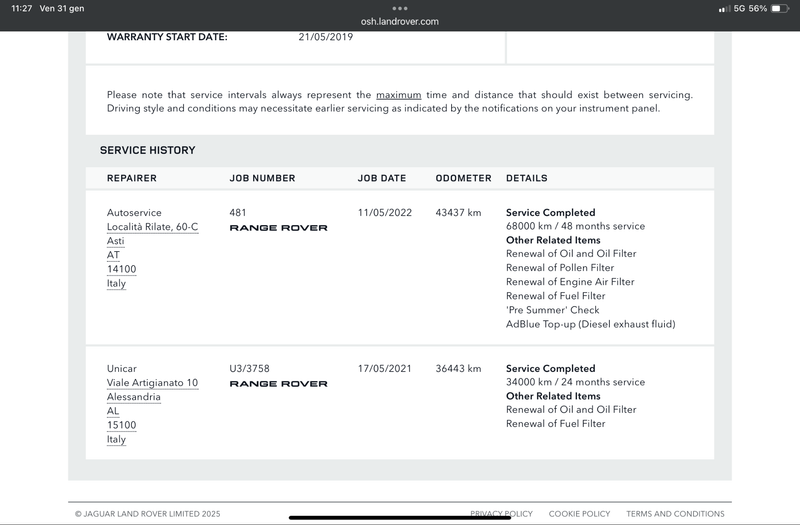800x525 pixels.
Task: Click the AL province link
Action: [x=113, y=411]
